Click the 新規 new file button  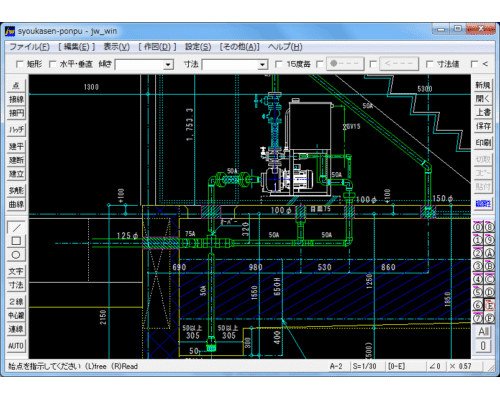483,85
